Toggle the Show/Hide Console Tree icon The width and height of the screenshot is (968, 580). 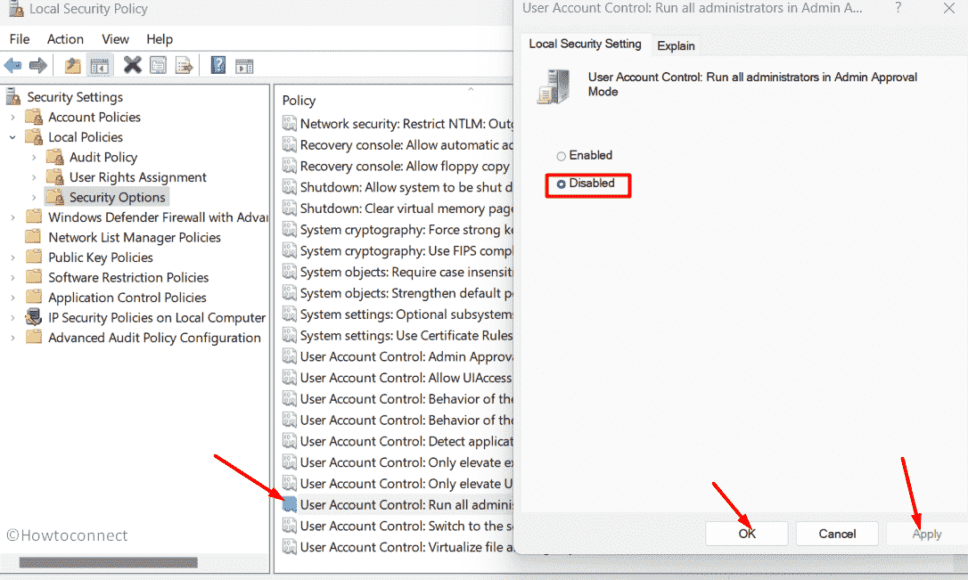pyautogui.click(x=99, y=65)
